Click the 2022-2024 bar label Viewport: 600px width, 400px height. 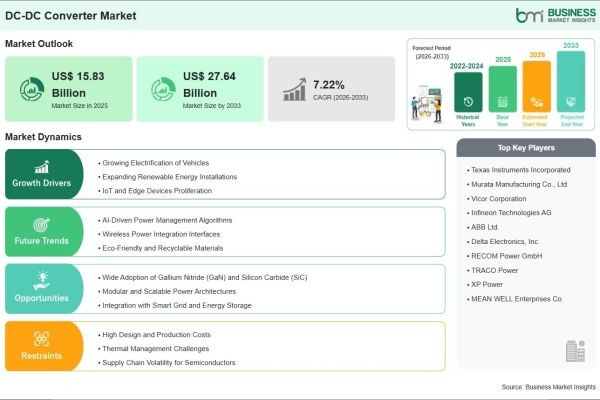click(x=466, y=66)
